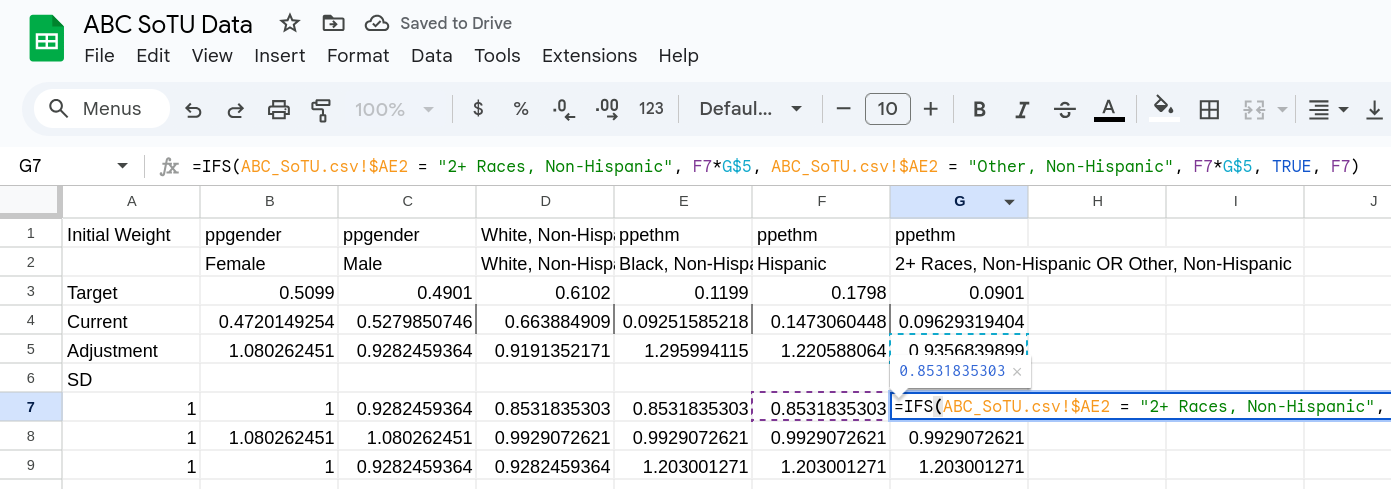Click the borders grid icon
Image resolution: width=1391 pixels, height=489 pixels.
[x=1209, y=109]
